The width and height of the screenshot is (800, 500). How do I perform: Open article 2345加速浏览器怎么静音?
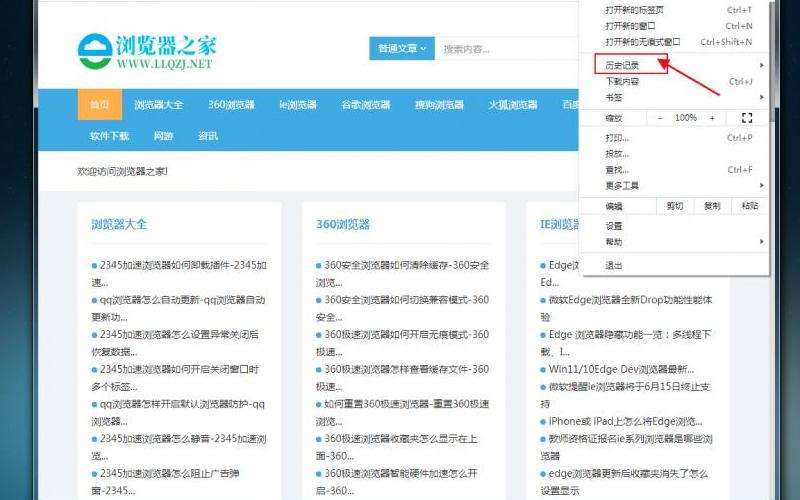179,447
